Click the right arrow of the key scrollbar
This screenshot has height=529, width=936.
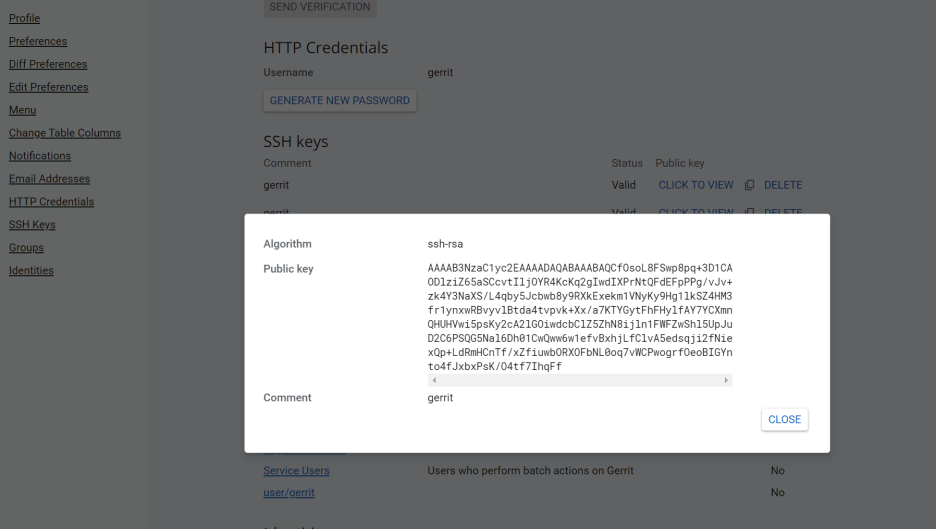coord(726,380)
